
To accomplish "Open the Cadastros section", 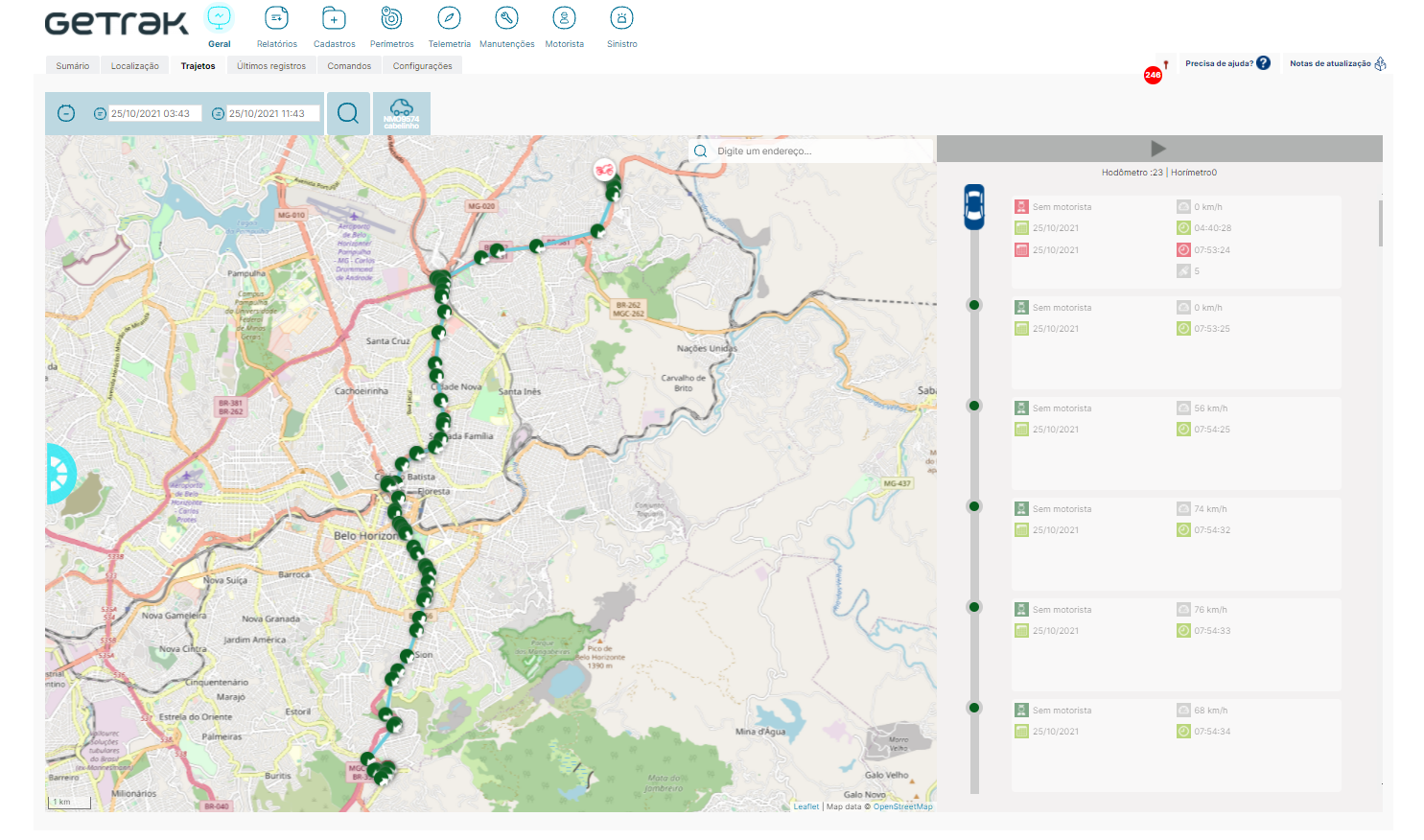I will click(x=334, y=18).
